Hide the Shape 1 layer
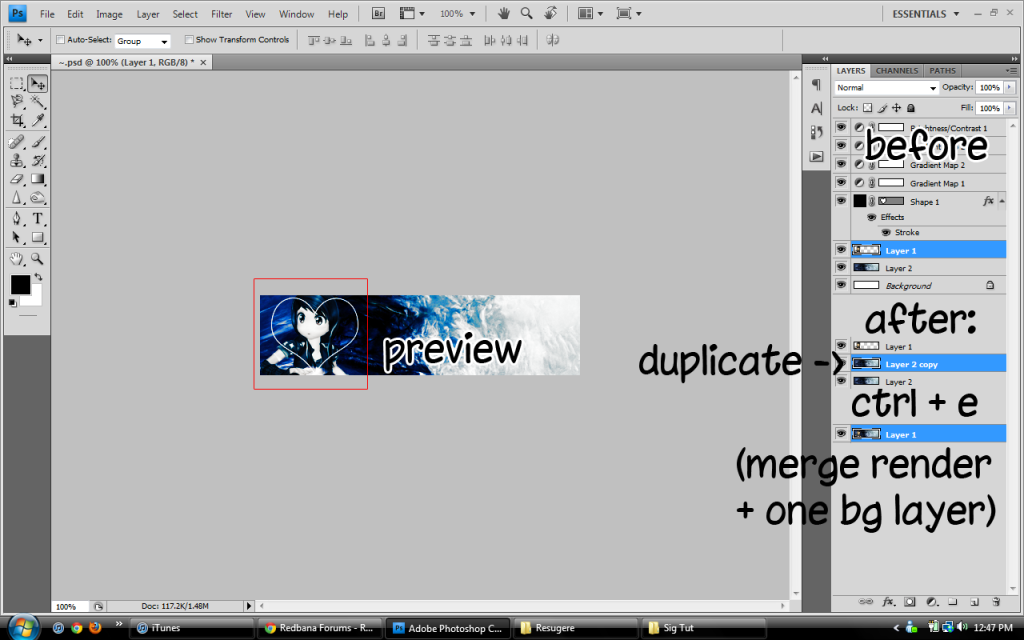1024x640 pixels. (841, 200)
